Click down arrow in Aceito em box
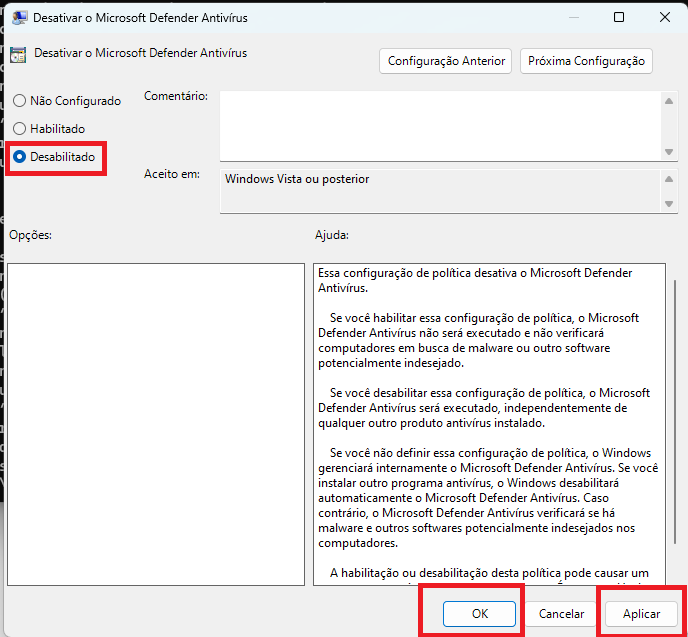The image size is (688, 637). pyautogui.click(x=669, y=204)
